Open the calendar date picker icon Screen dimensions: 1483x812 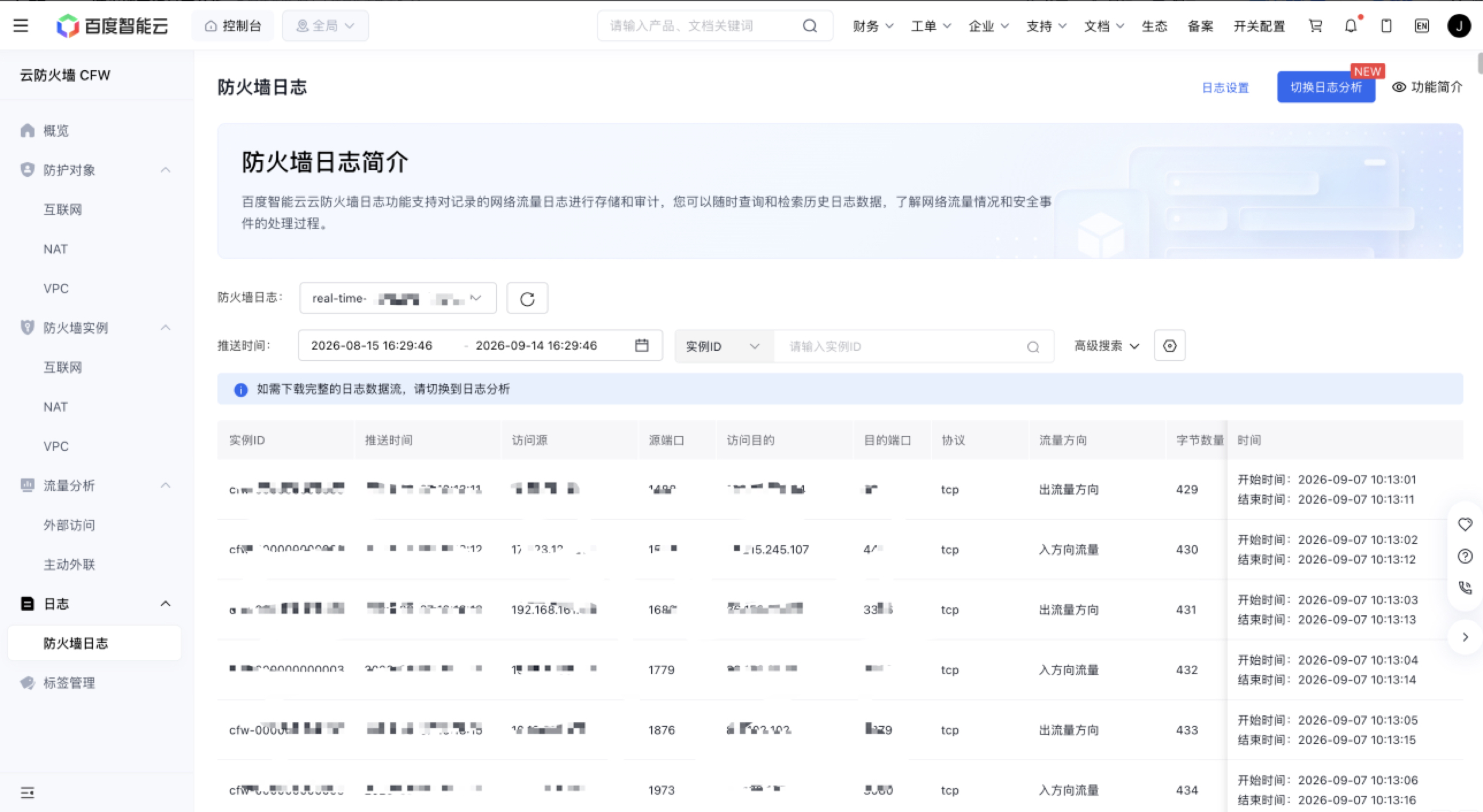pyautogui.click(x=642, y=345)
